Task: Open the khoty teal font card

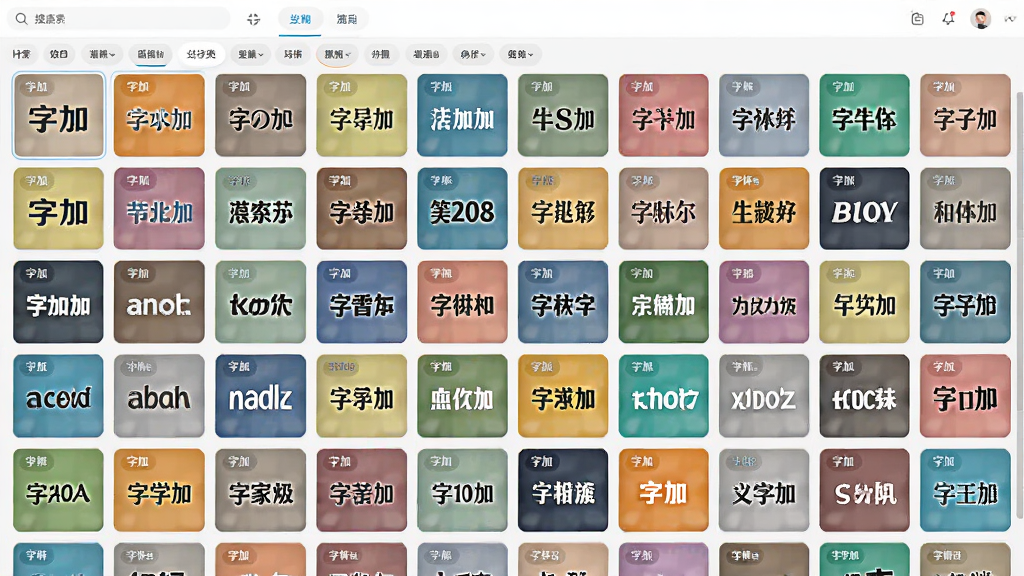Action: click(663, 396)
